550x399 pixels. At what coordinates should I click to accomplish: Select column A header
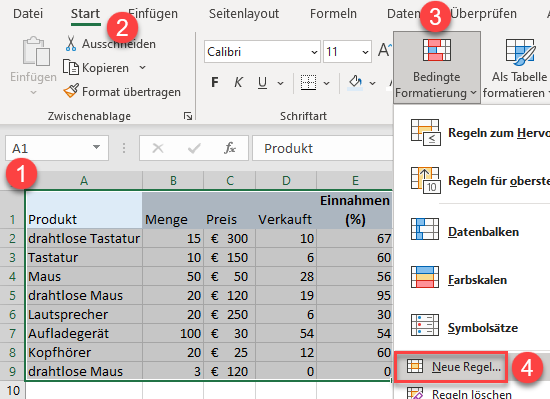coord(84,181)
